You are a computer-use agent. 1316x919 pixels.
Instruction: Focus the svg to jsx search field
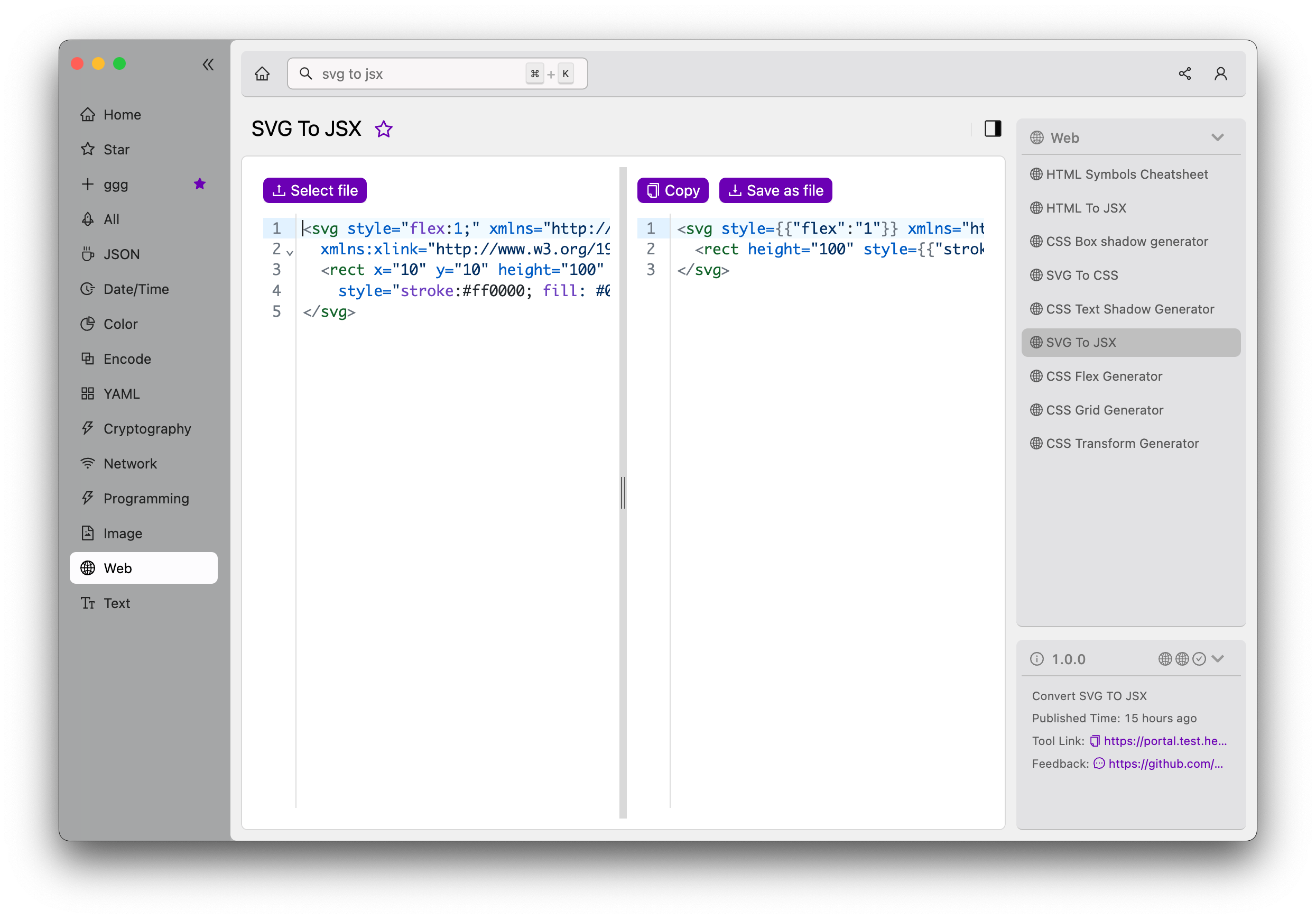pyautogui.click(x=437, y=74)
